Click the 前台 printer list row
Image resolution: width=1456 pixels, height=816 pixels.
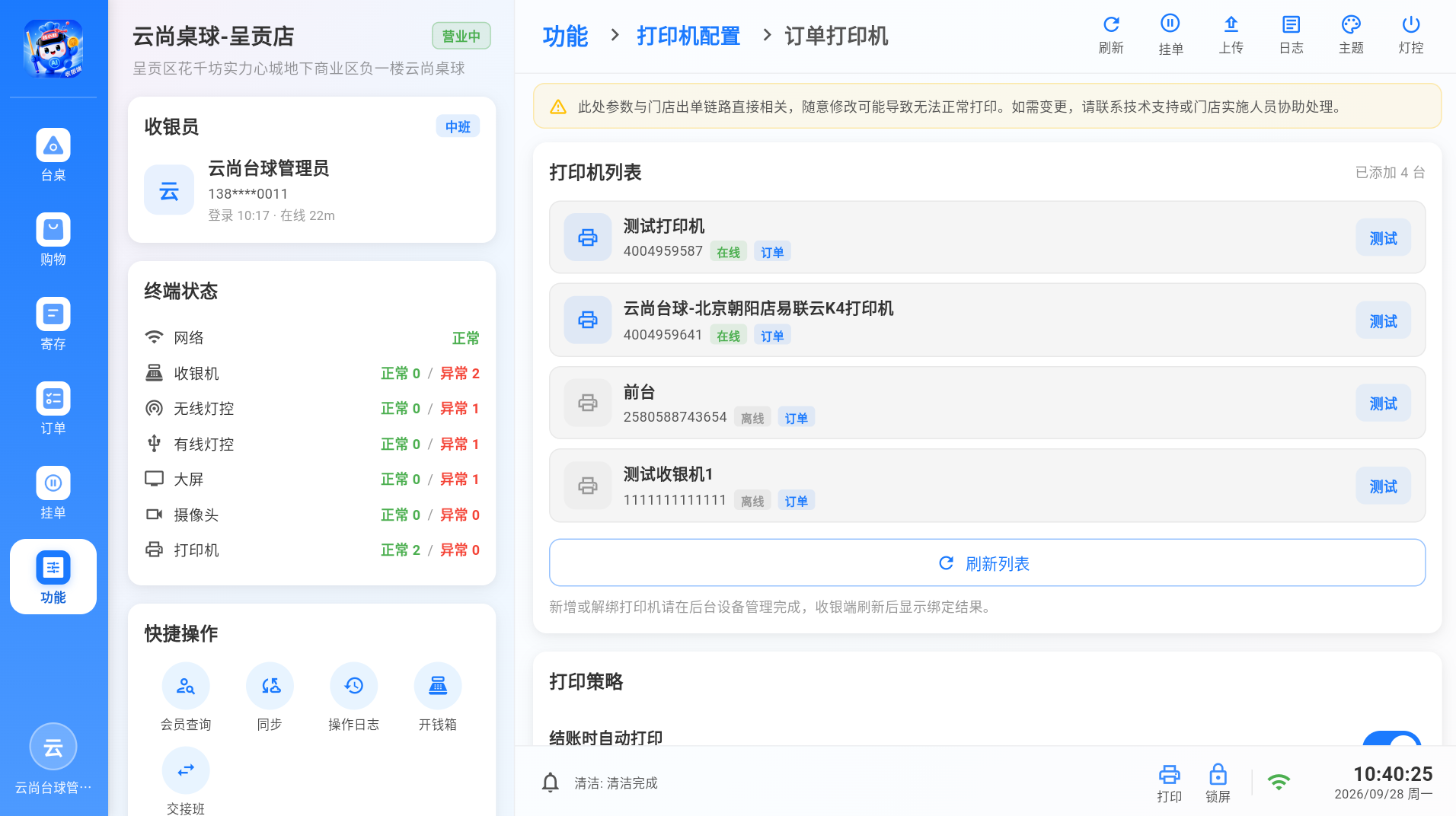point(987,403)
